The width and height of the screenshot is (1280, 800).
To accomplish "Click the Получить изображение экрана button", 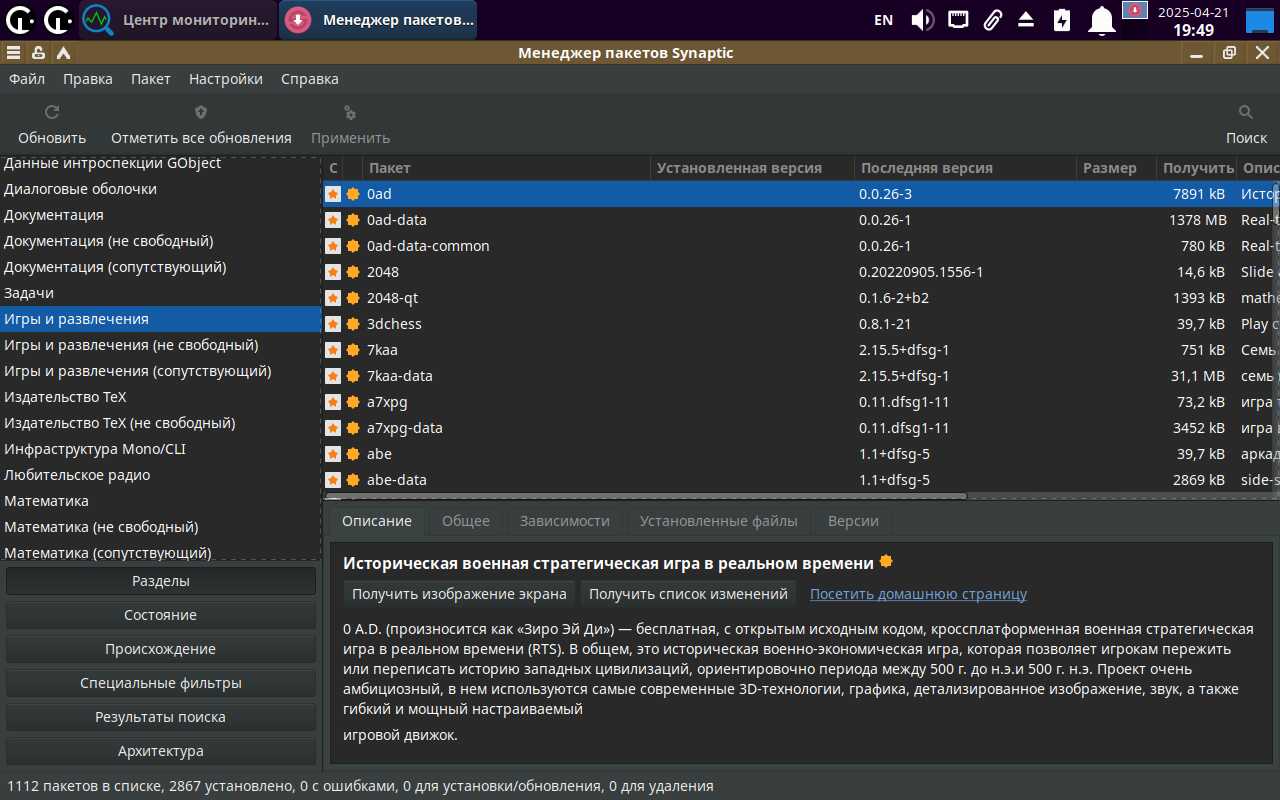I will [460, 594].
